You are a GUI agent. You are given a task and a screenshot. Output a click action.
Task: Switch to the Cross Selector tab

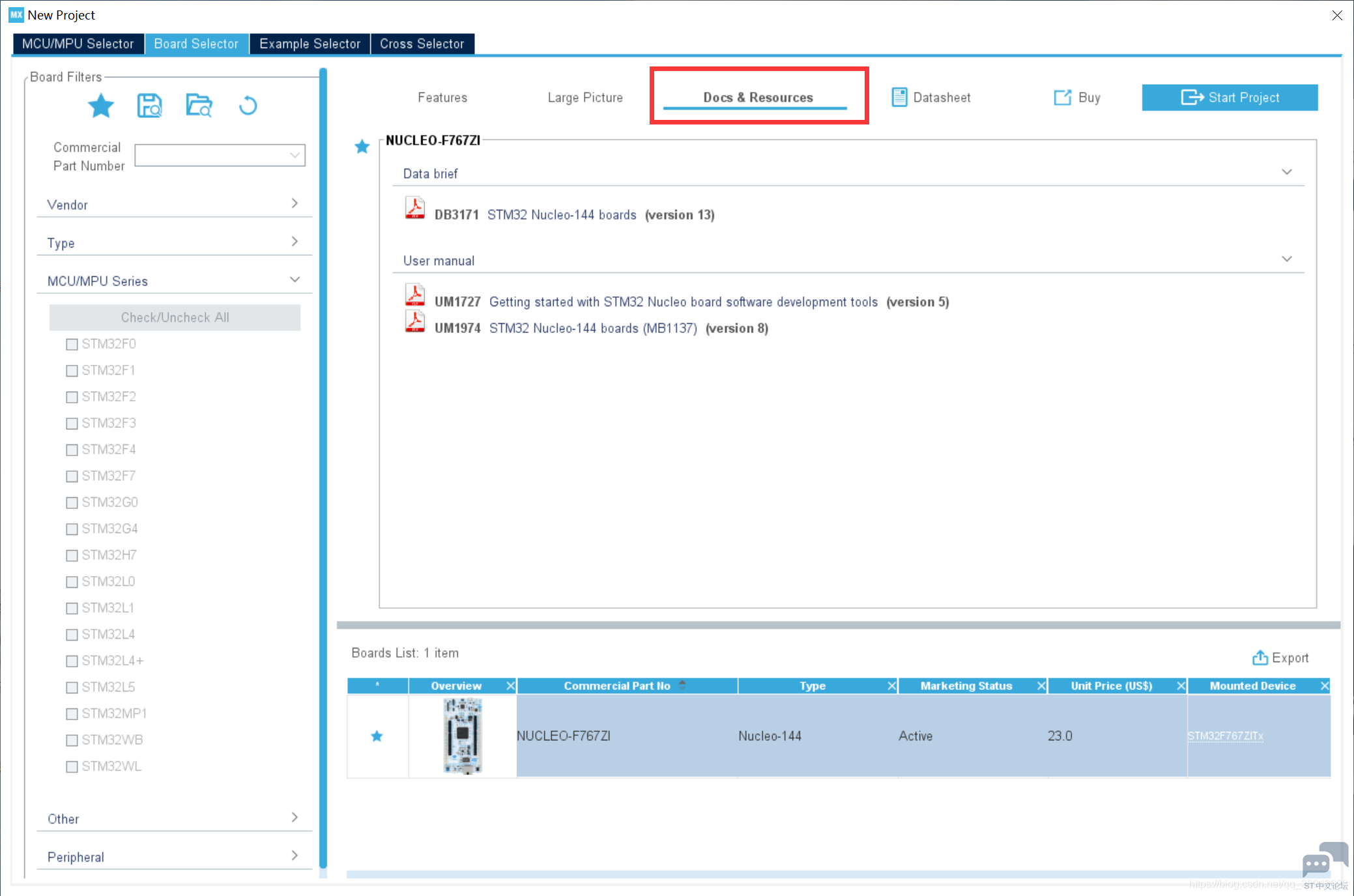pos(422,44)
